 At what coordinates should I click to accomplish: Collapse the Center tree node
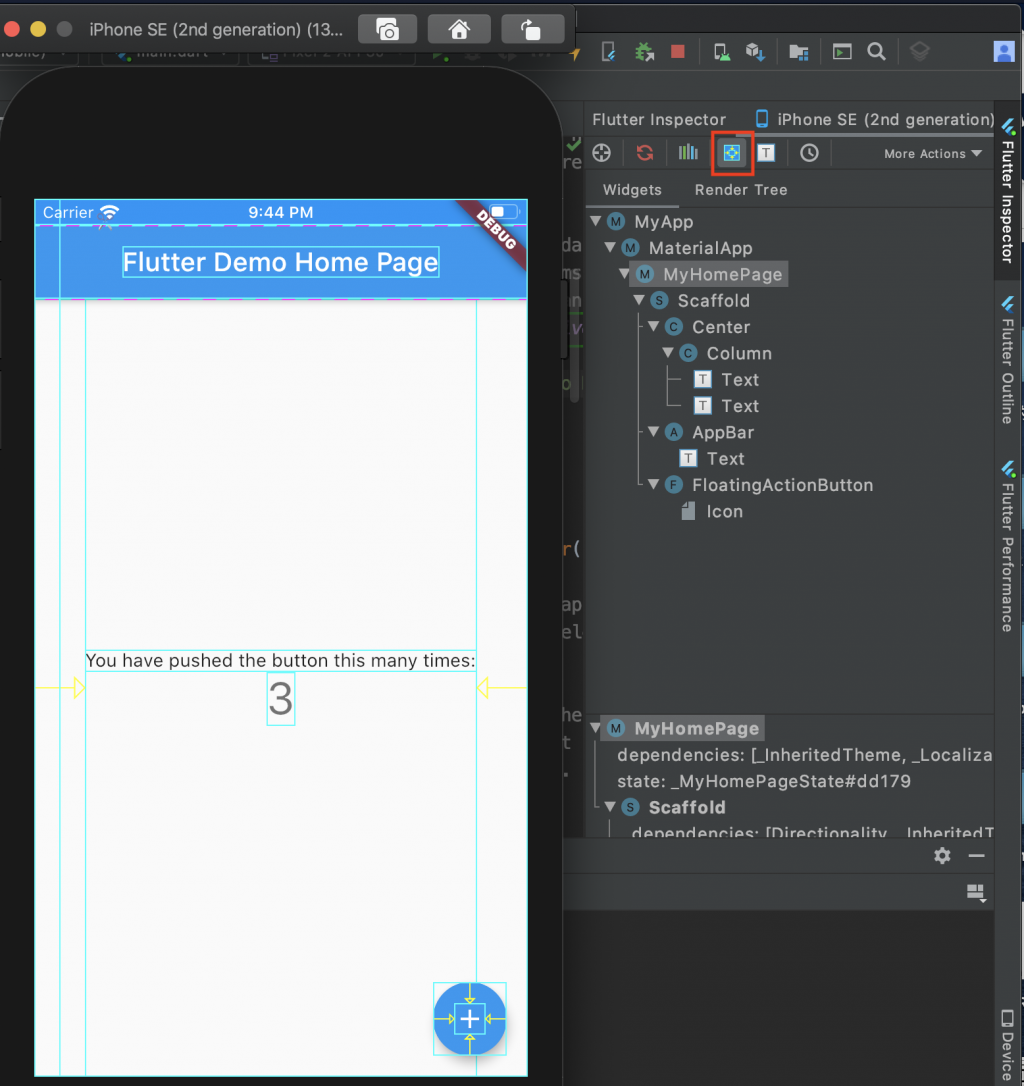tap(654, 326)
